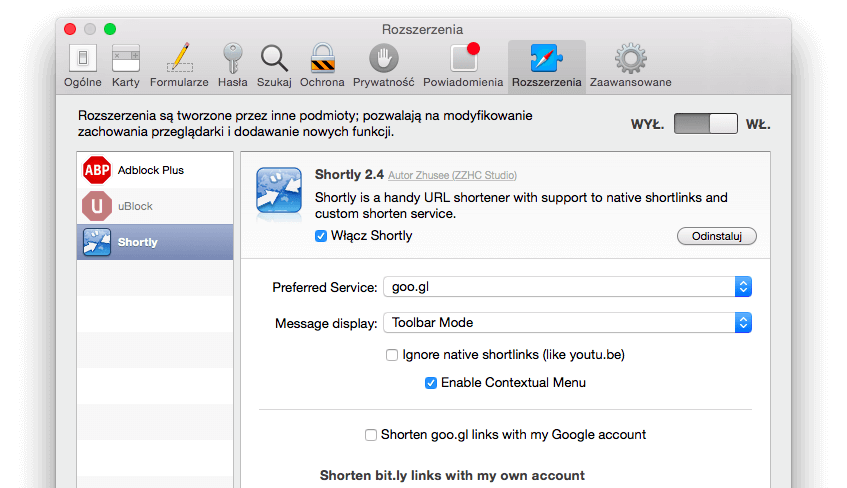Open the Ogólne preferences pane icon

[82, 58]
